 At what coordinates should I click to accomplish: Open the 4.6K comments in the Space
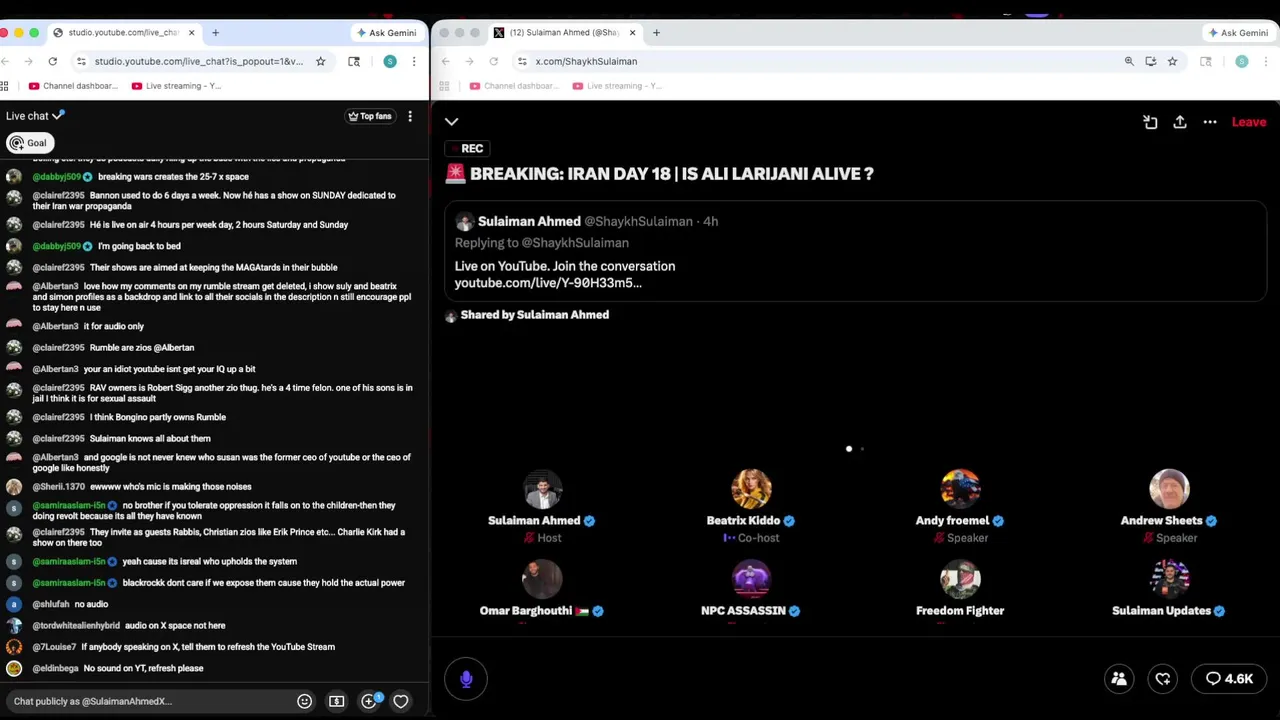coord(1229,679)
